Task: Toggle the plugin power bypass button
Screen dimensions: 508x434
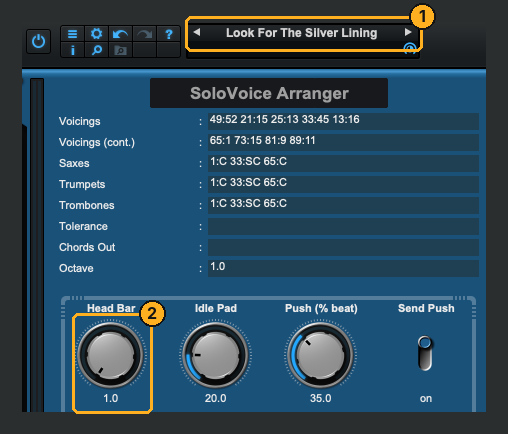Action: (x=38, y=41)
